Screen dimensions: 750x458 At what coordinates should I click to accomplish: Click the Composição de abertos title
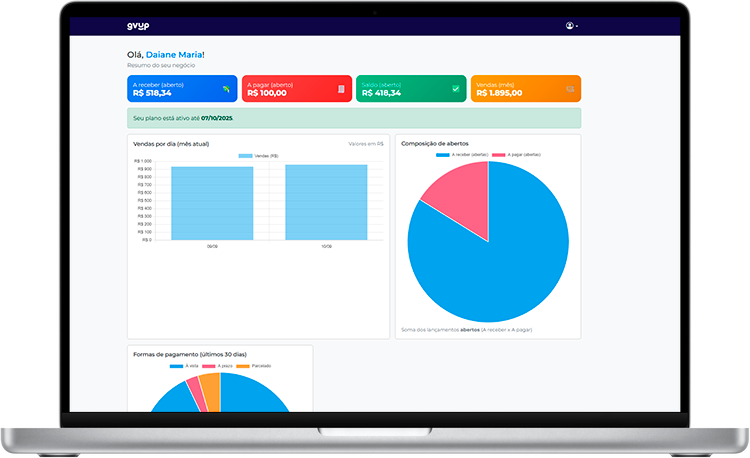coord(435,143)
